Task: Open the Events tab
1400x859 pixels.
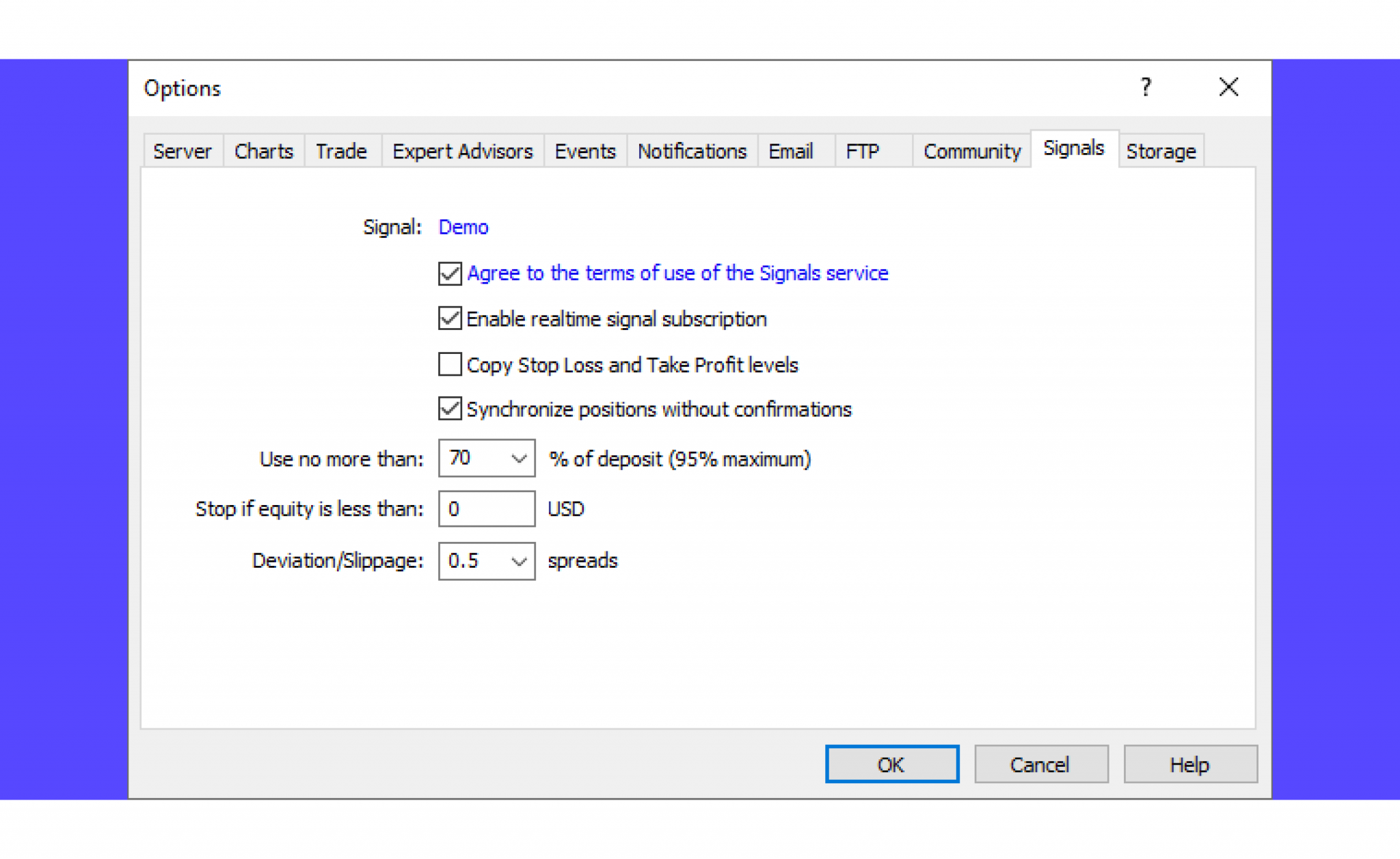Action: click(584, 151)
